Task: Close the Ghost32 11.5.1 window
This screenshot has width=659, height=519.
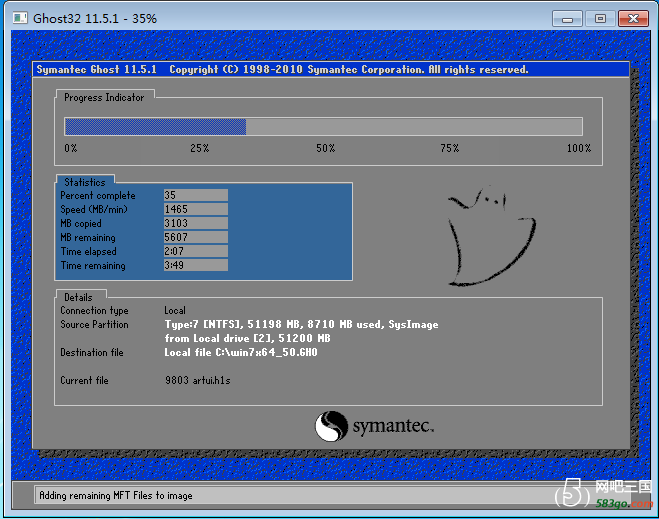Action: click(633, 19)
